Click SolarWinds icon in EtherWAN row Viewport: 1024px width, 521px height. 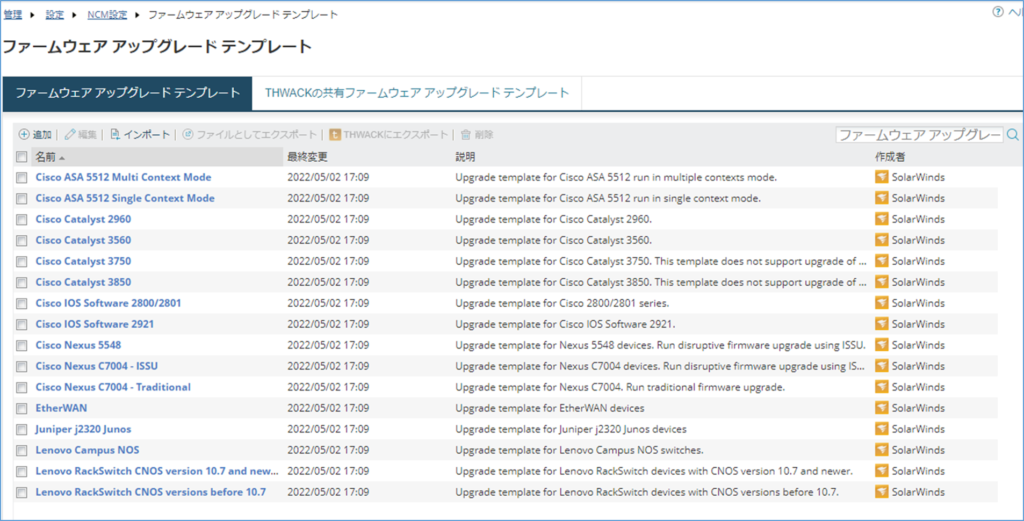click(x=882, y=408)
